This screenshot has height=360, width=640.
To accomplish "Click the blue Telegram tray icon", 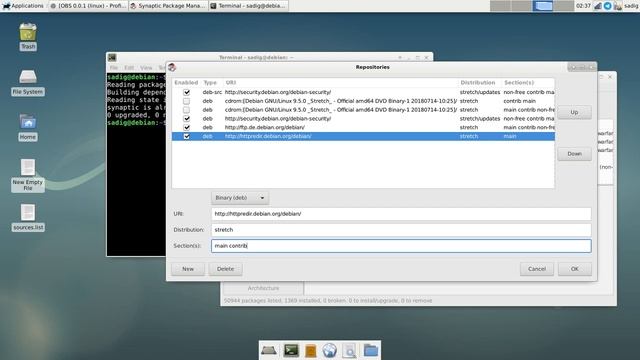I will 607,6.
